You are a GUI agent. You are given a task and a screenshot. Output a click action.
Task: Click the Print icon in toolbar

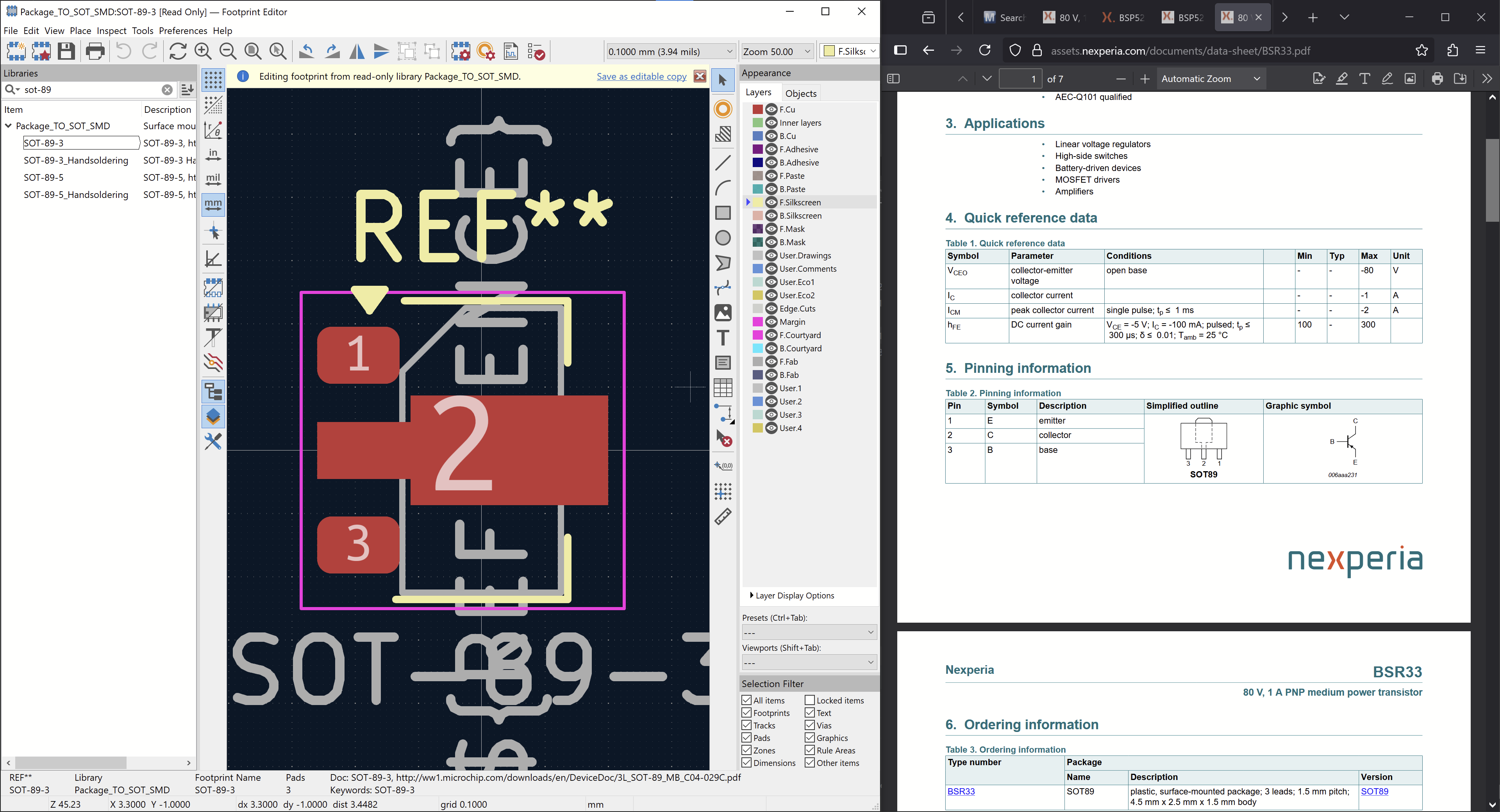(95, 51)
